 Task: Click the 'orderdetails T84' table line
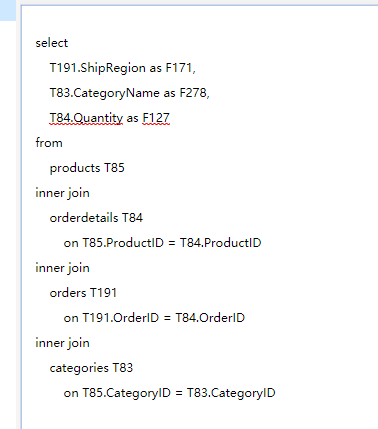(x=96, y=218)
